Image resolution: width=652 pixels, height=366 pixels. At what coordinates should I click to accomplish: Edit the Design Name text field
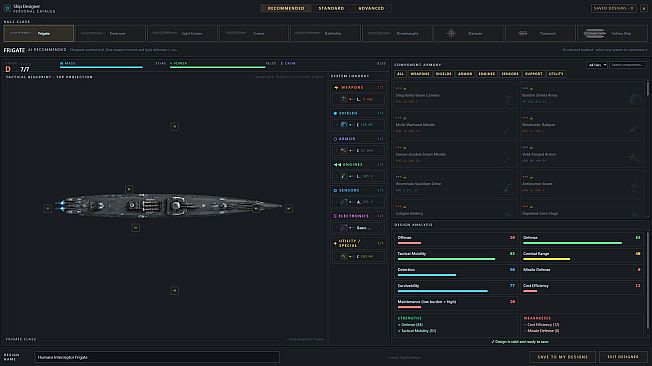(157, 357)
